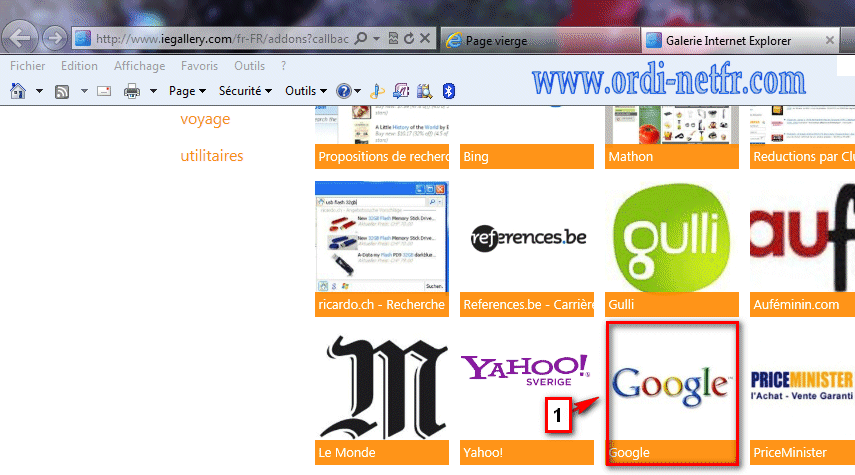Open the Outils menu in the menu bar
This screenshot has width=855, height=475.
click(249, 66)
